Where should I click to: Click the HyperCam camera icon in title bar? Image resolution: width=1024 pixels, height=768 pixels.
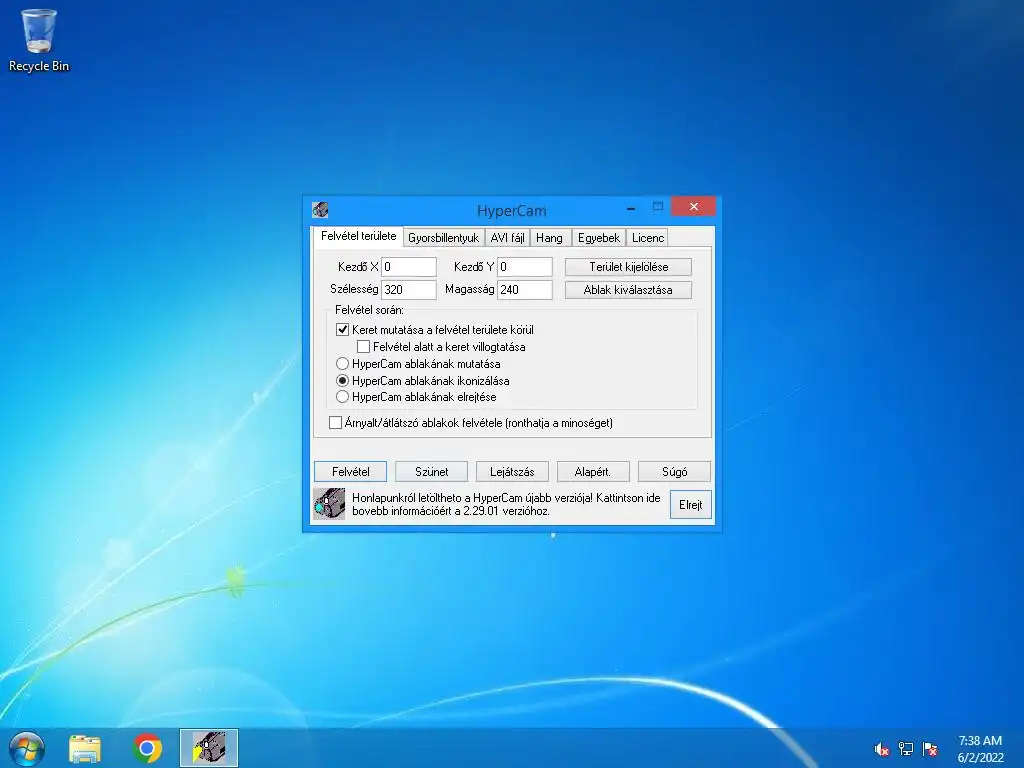(x=320, y=210)
